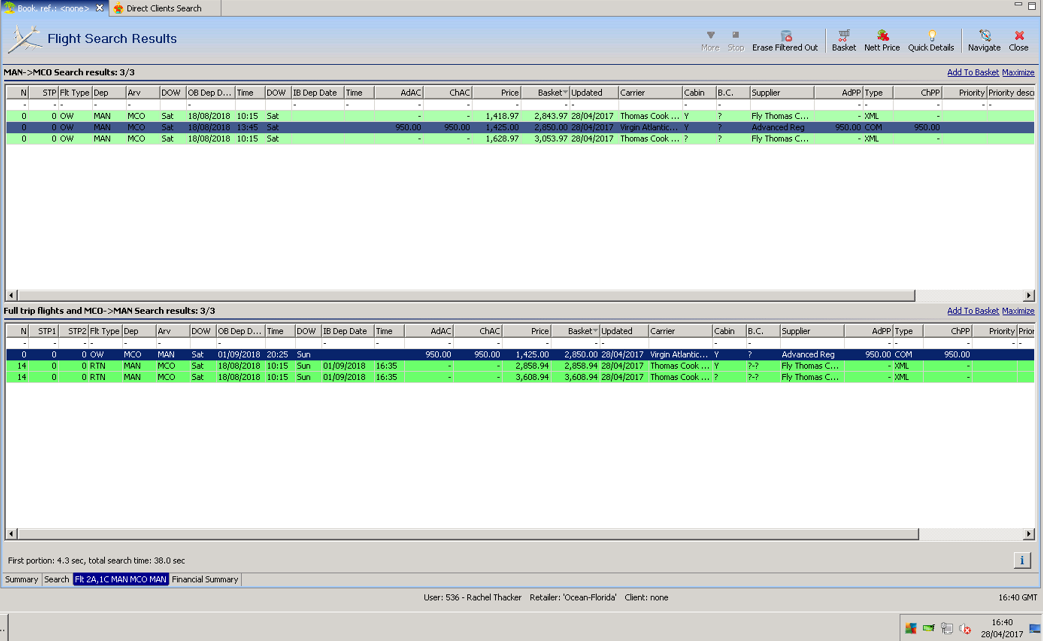Select upper table row priced 1,418.97
This screenshot has height=641, width=1043.
pos(520,116)
